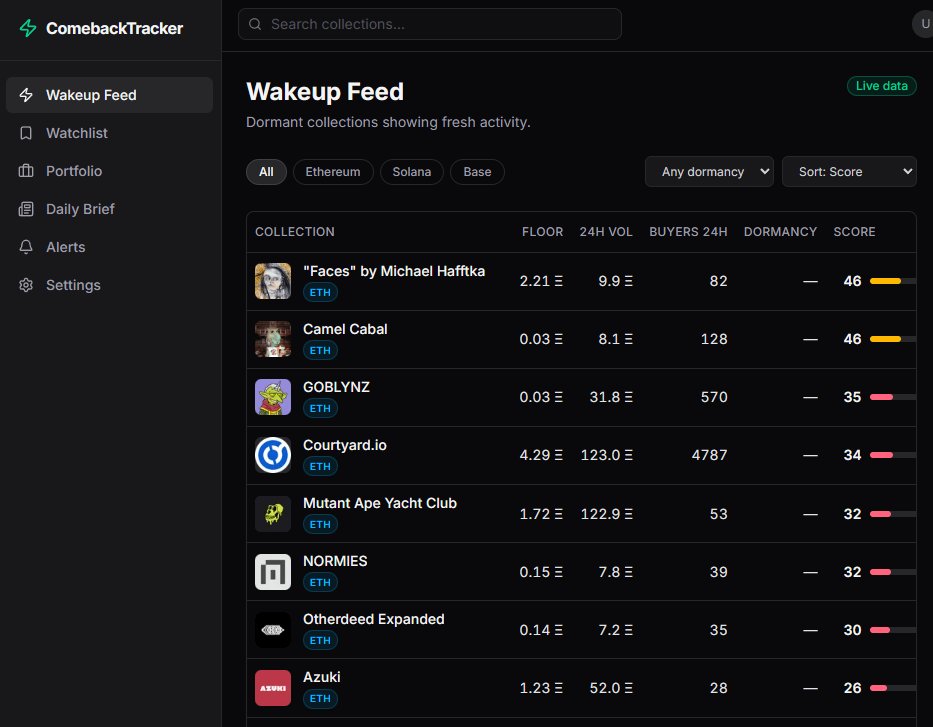Click the Camel Cabal collection image
Viewport: 933px width, 727px height.
coord(273,339)
